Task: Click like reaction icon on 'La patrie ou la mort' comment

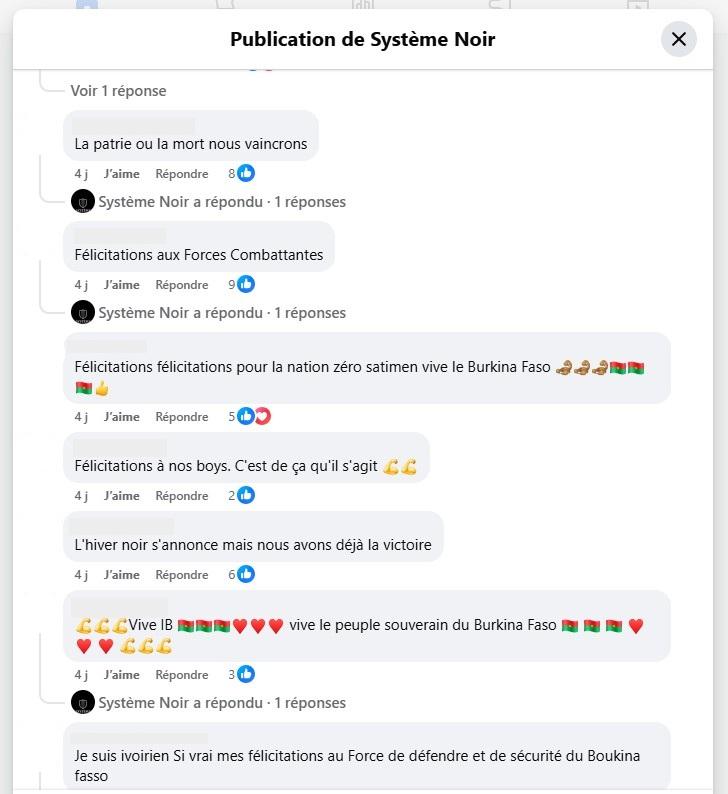Action: click(246, 173)
